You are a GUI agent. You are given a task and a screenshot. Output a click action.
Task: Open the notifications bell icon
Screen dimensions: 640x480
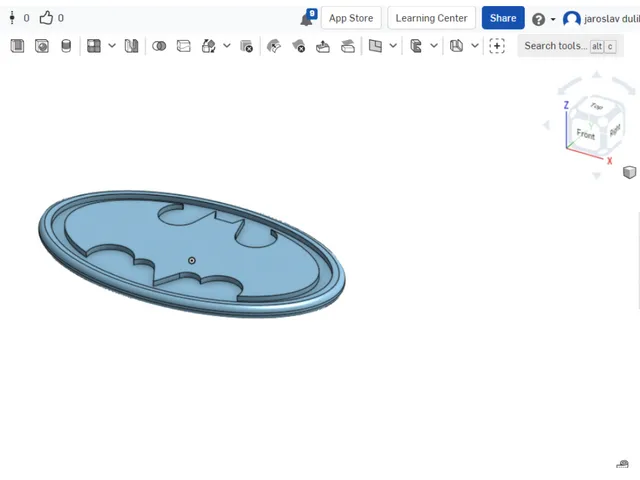pyautogui.click(x=307, y=18)
